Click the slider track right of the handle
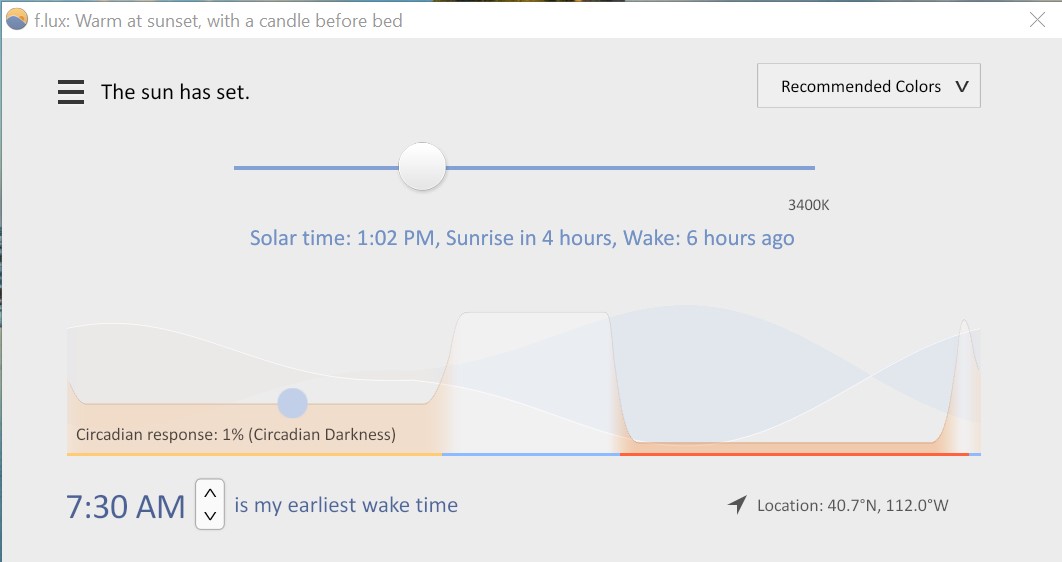The height and width of the screenshot is (562, 1062). pyautogui.click(x=630, y=168)
